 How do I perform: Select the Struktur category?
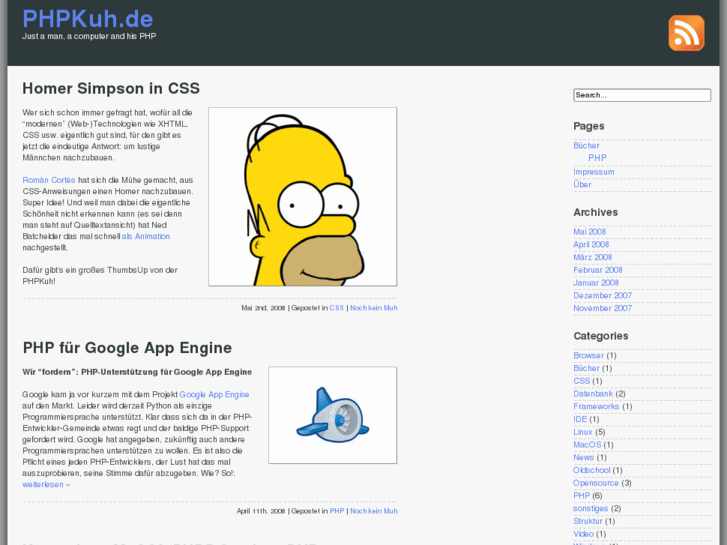coord(588,521)
